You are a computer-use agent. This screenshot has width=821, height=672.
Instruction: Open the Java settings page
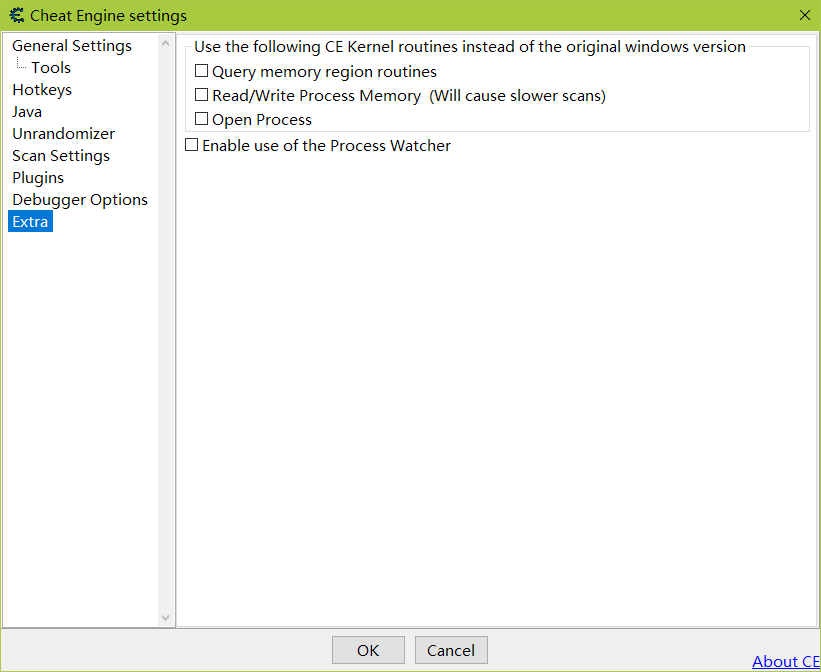27,112
